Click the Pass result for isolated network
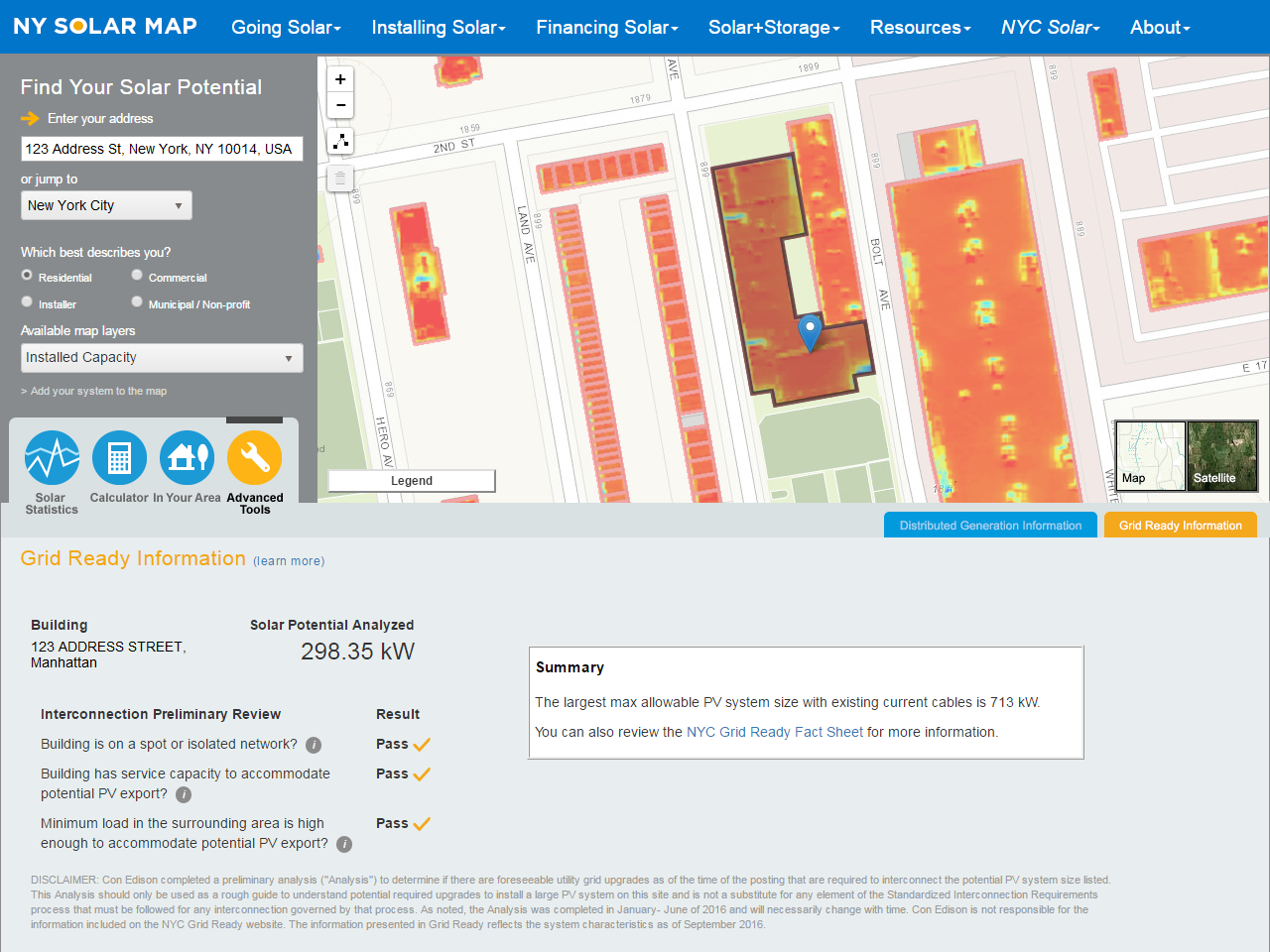Image resolution: width=1270 pixels, height=952 pixels. [403, 744]
